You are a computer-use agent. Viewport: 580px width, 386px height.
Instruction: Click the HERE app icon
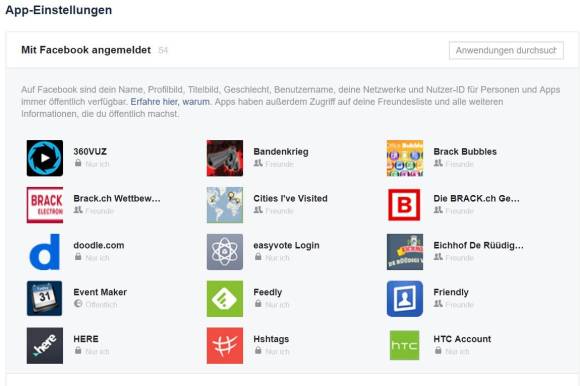pos(45,346)
